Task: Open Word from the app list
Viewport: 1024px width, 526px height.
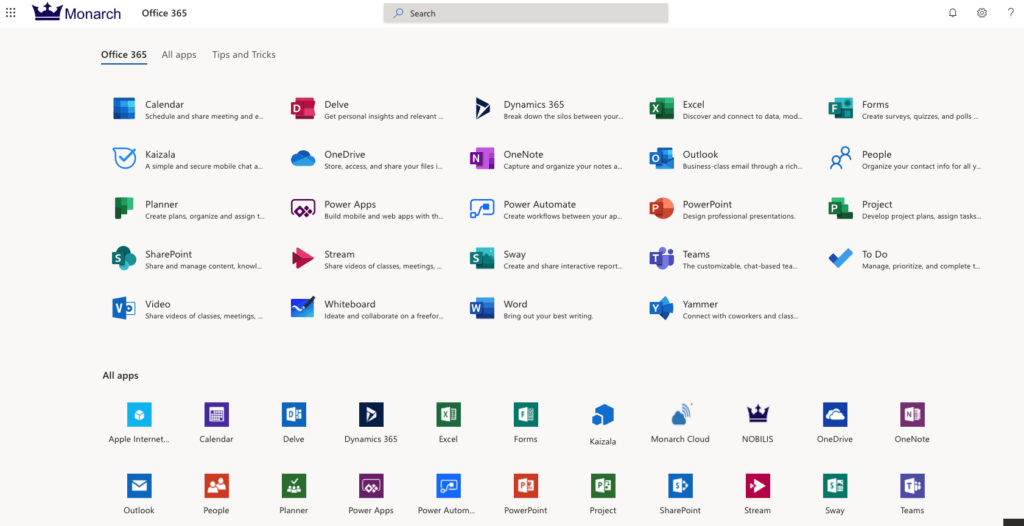Action: coord(532,309)
